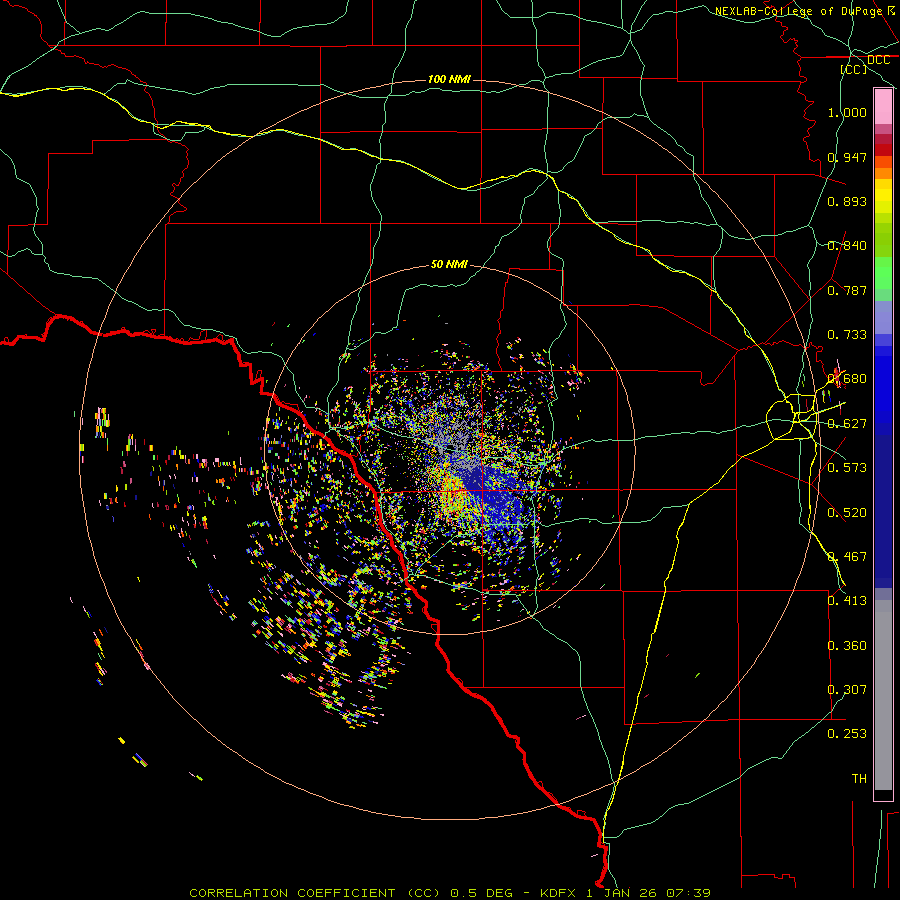Click the pink segment of the color bar

(883, 107)
